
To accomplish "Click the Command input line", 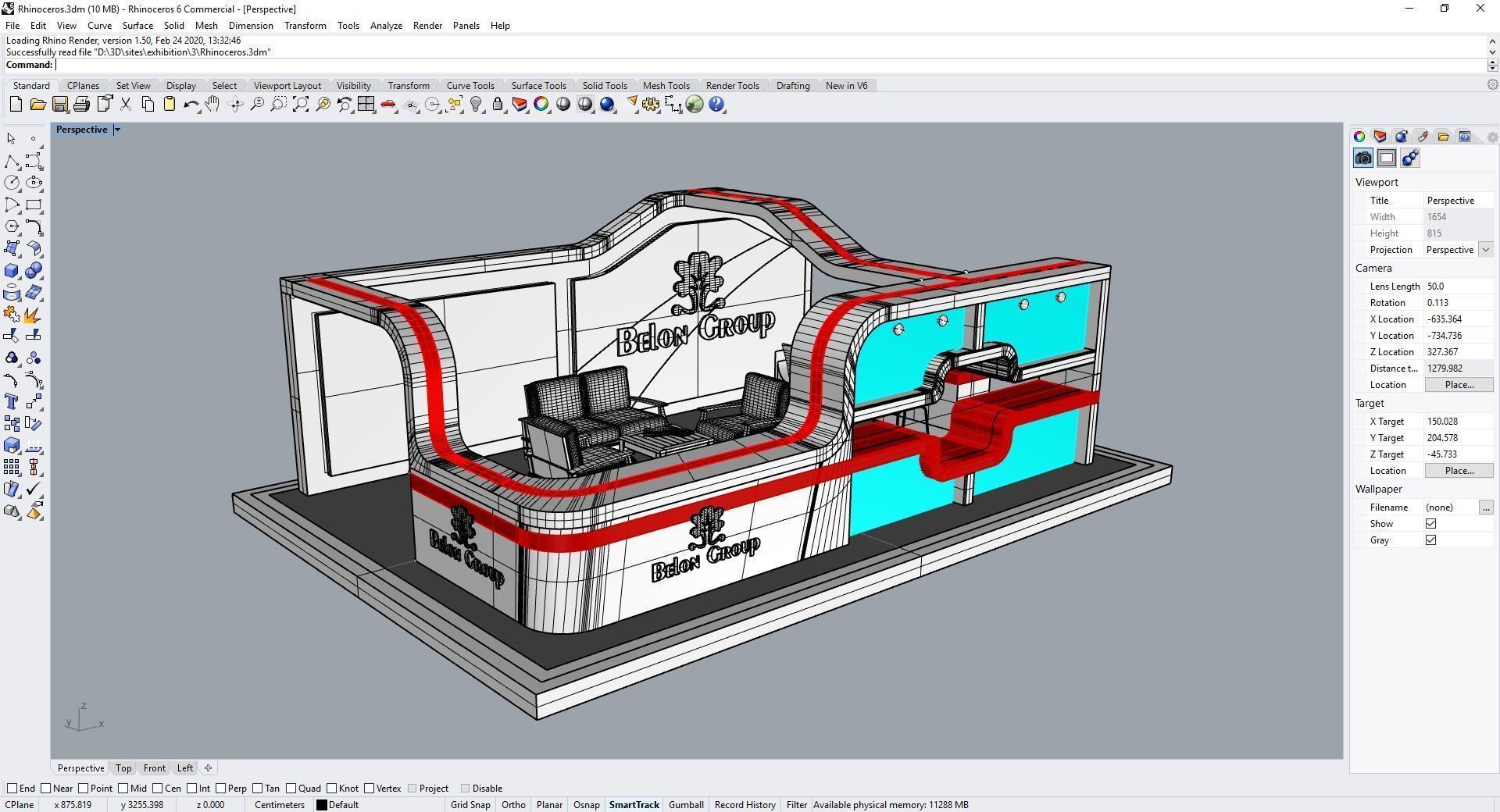I will pyautogui.click(x=770, y=65).
